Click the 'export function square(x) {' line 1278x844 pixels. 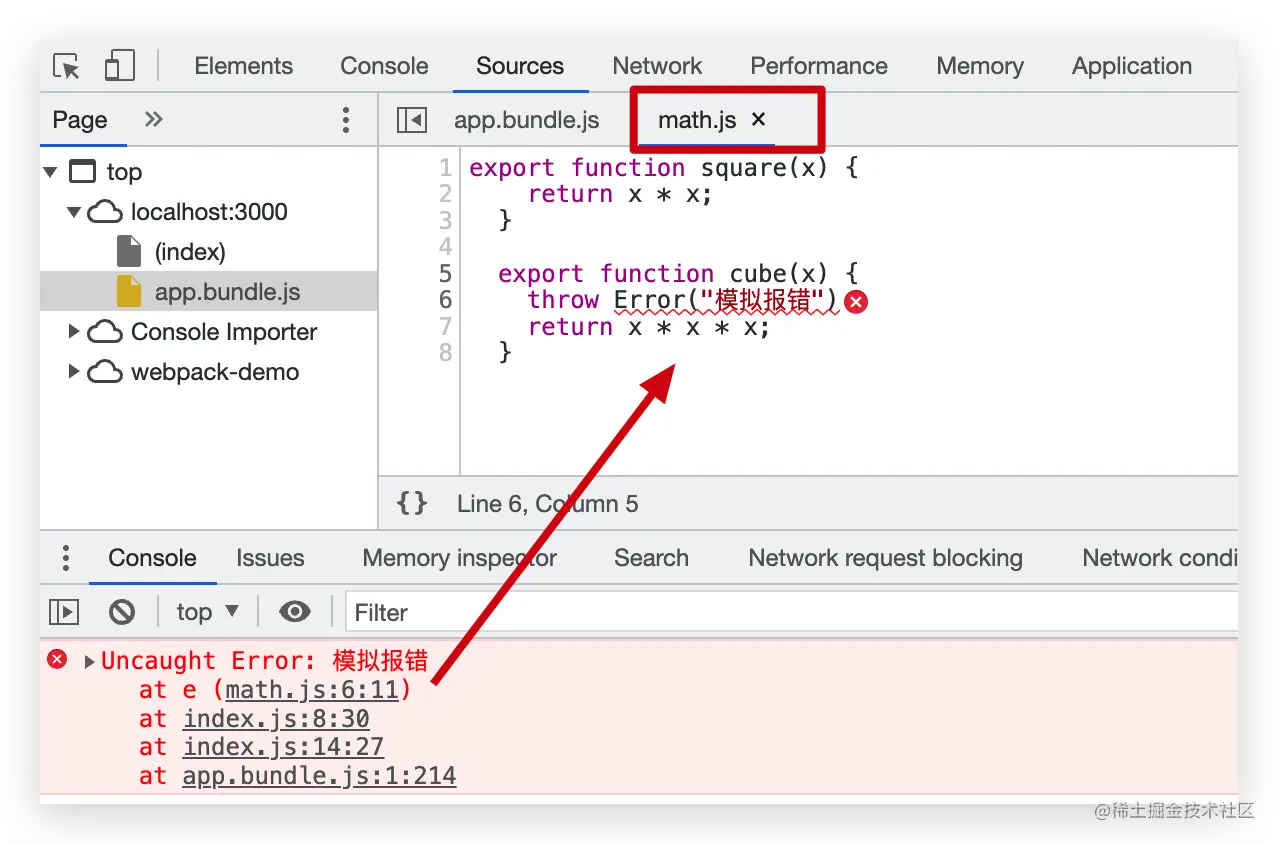pos(664,168)
